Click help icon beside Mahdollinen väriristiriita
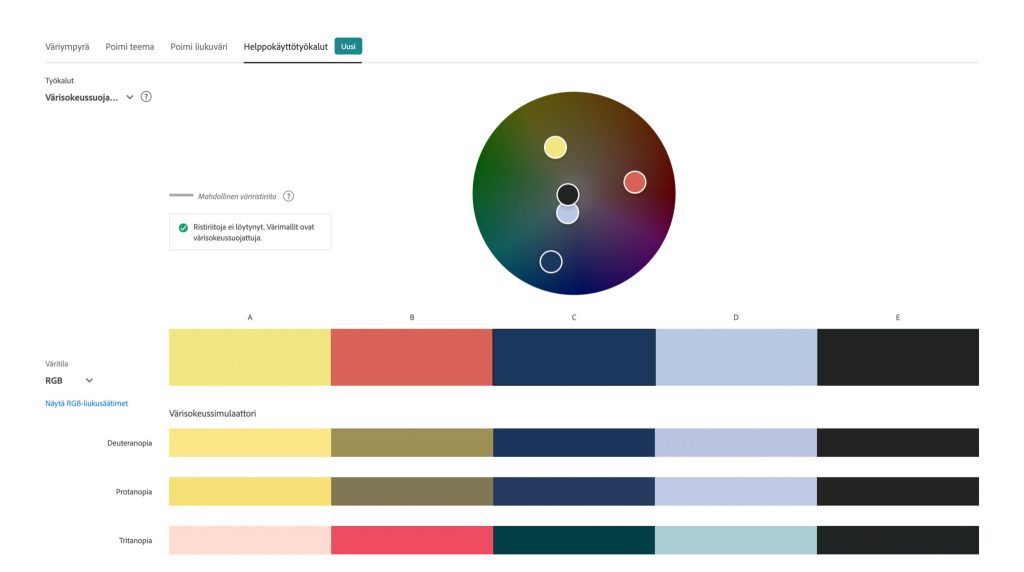1024x572 pixels. coord(288,196)
